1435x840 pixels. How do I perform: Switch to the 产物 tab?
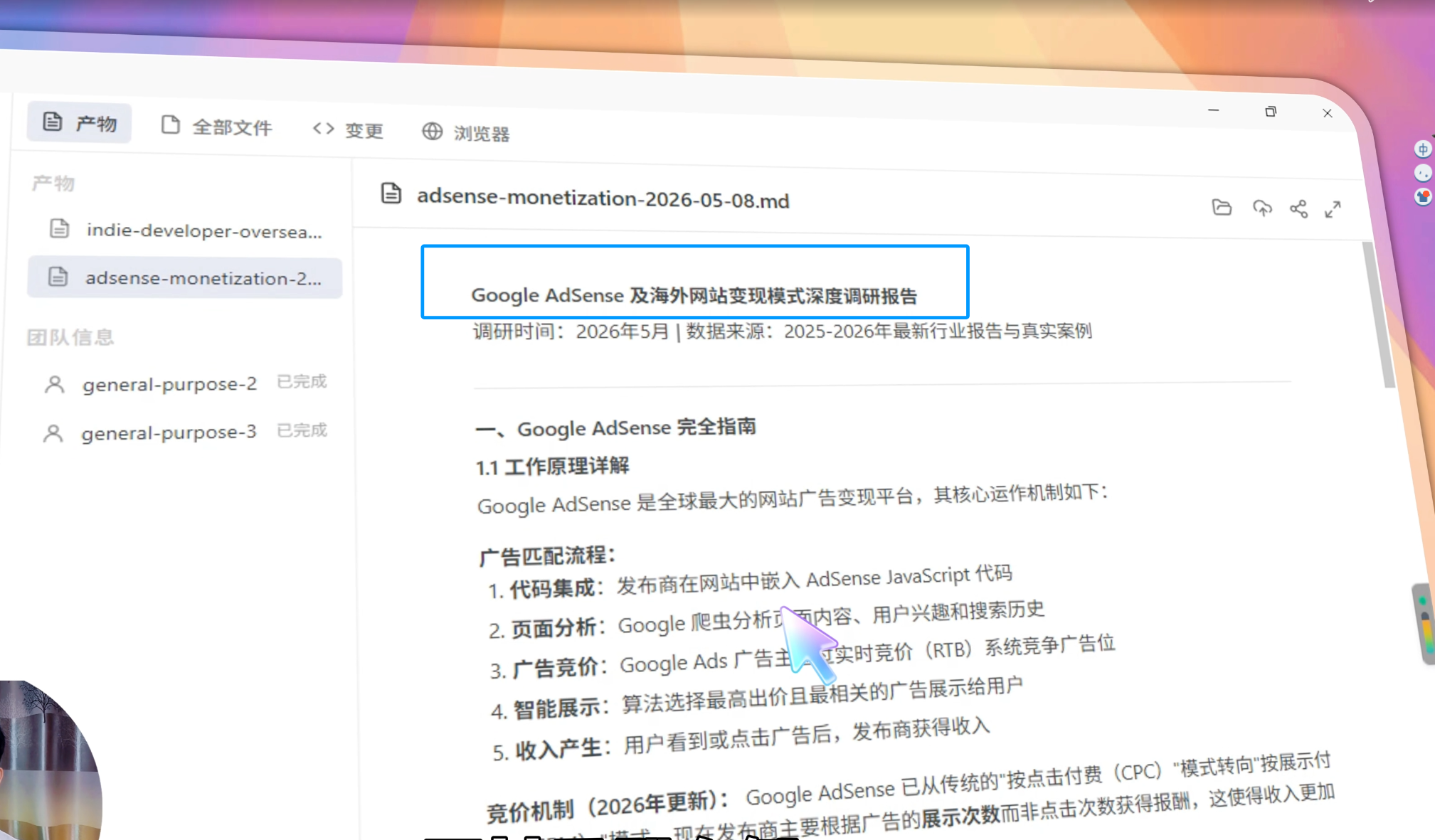pos(79,123)
